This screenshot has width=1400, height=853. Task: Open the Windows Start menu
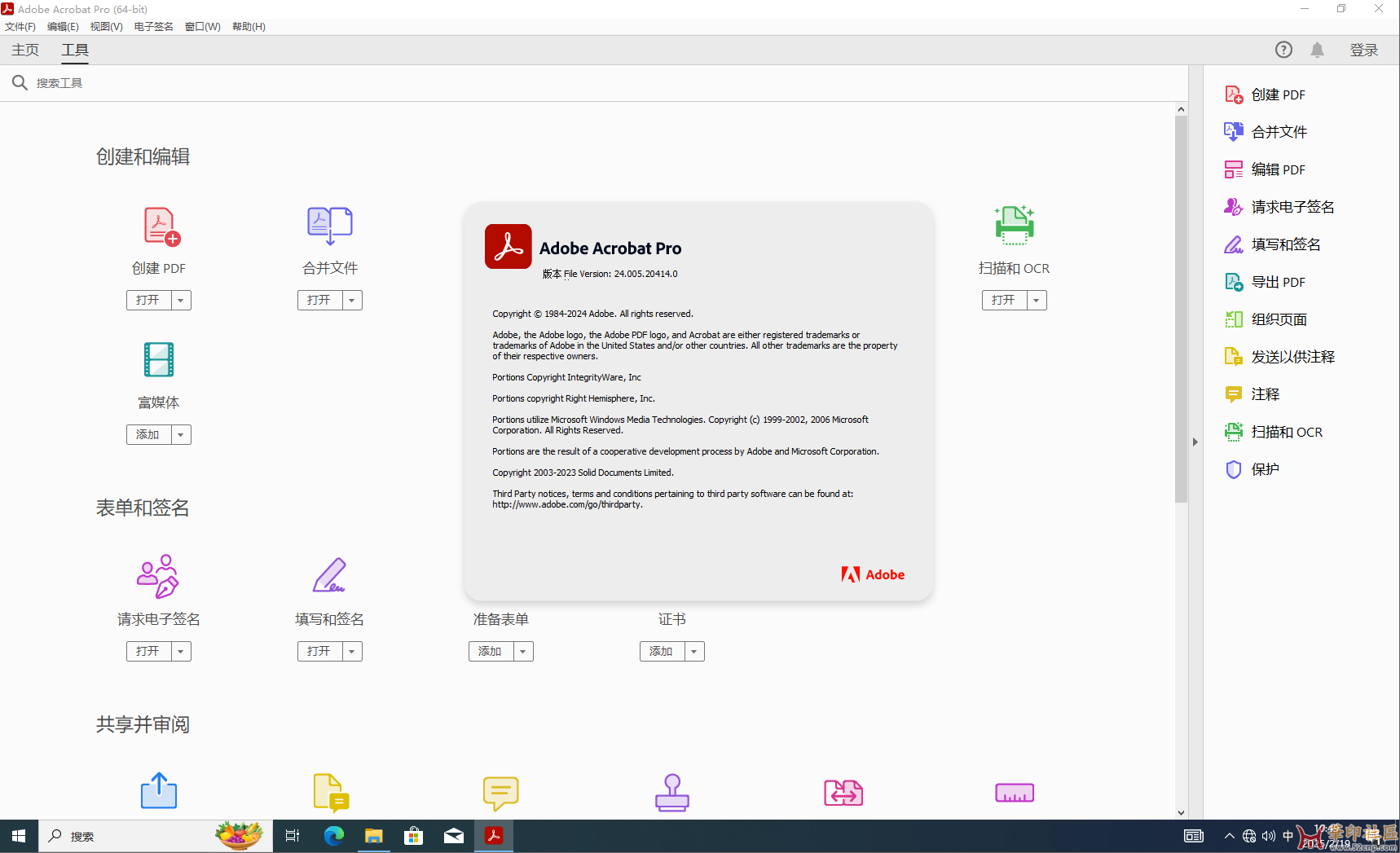(19, 836)
